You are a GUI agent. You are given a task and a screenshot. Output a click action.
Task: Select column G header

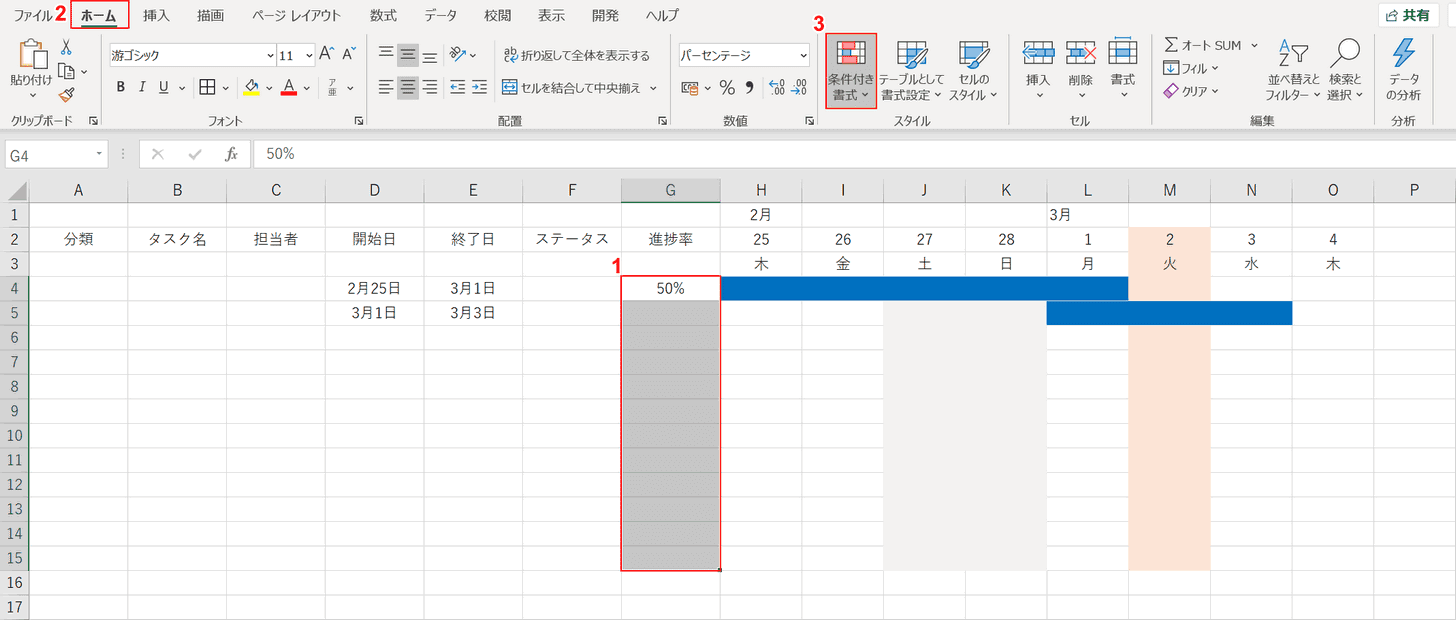click(x=671, y=190)
